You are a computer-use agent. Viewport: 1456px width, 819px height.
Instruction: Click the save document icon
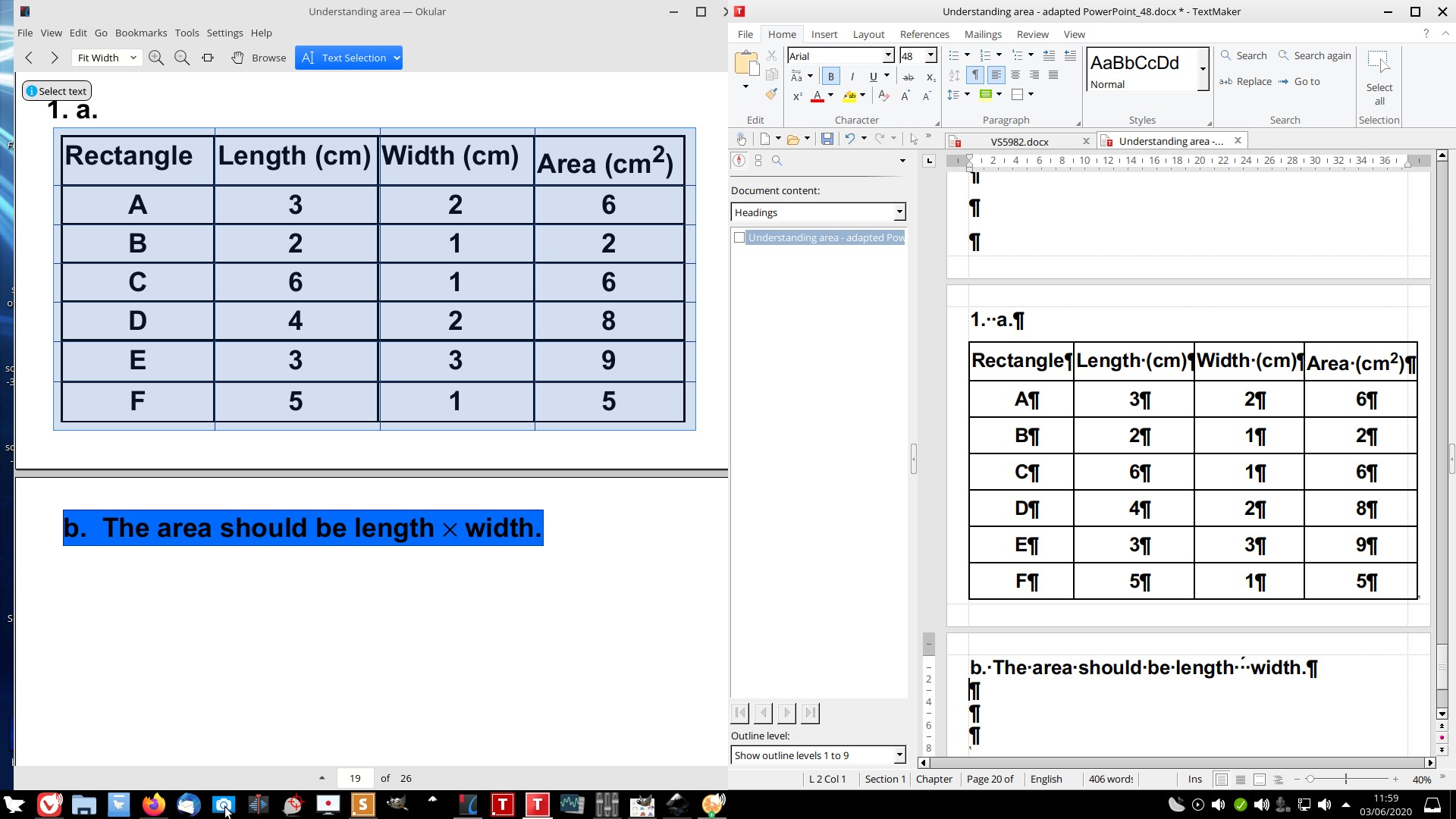(827, 139)
